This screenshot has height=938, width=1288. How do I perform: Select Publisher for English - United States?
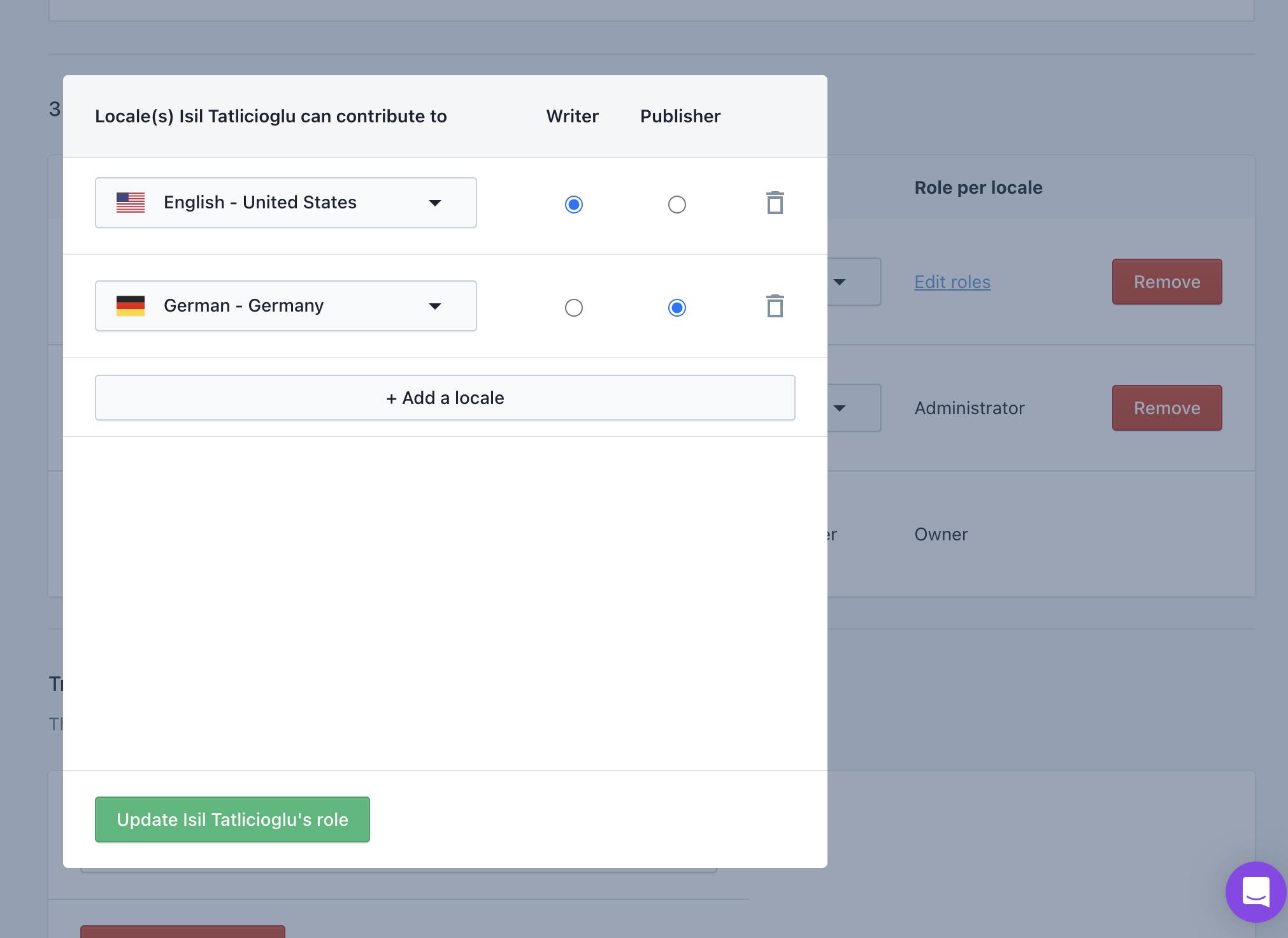(x=676, y=205)
